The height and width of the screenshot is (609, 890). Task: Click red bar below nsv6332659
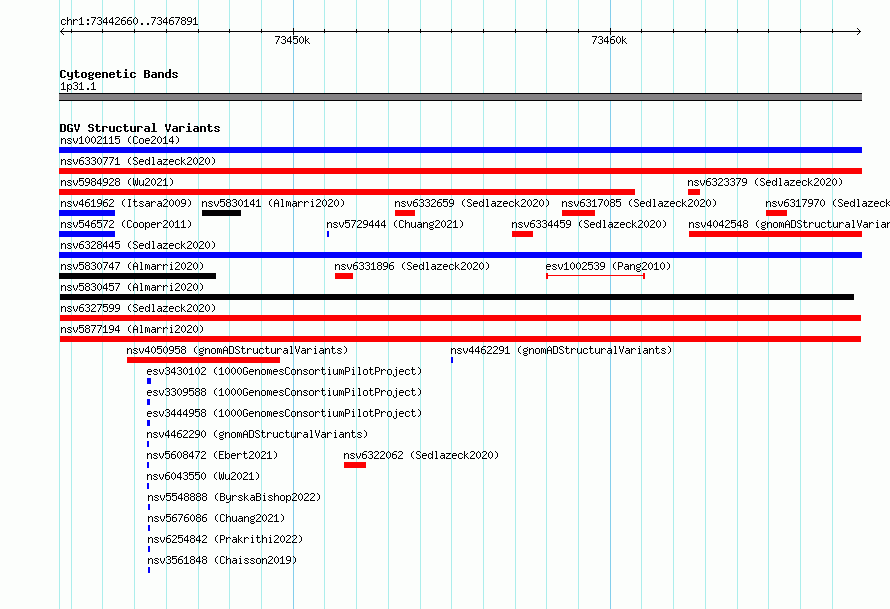click(405, 213)
